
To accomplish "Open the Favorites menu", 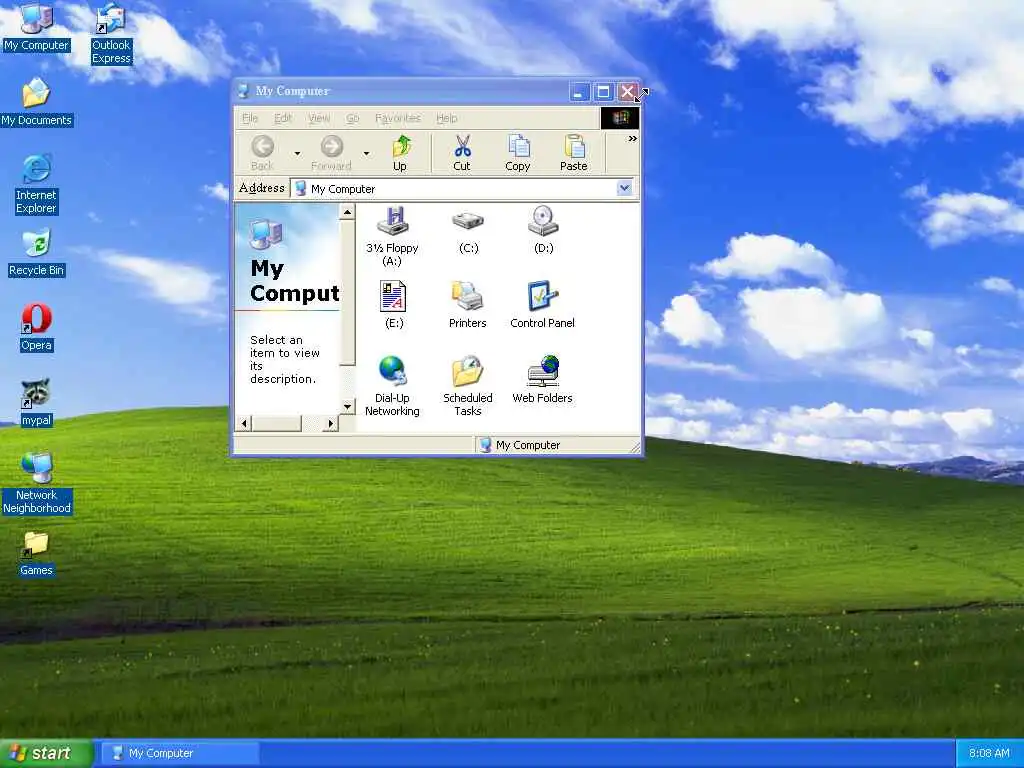I will pos(398,118).
